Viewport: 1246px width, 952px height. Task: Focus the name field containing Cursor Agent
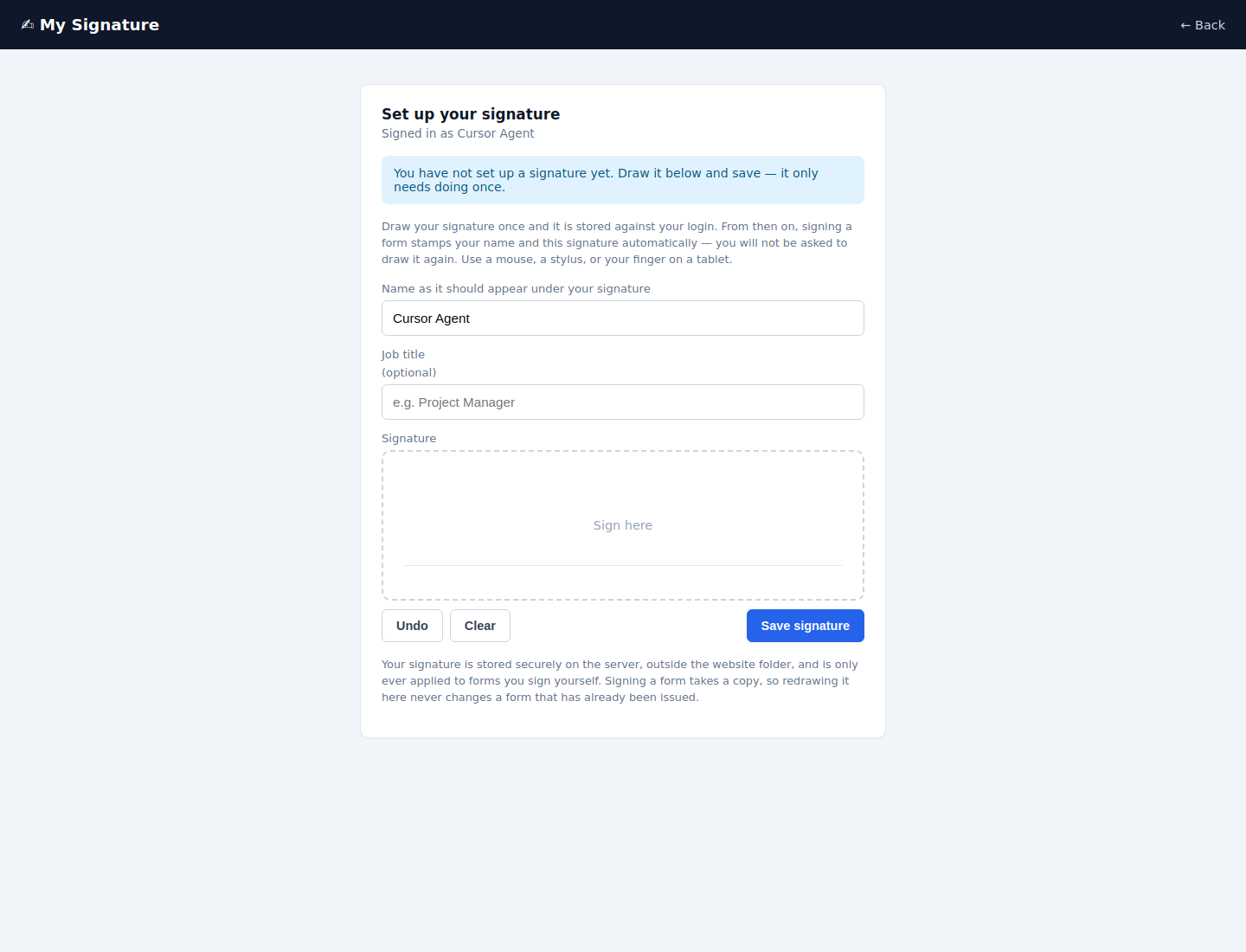click(x=623, y=318)
